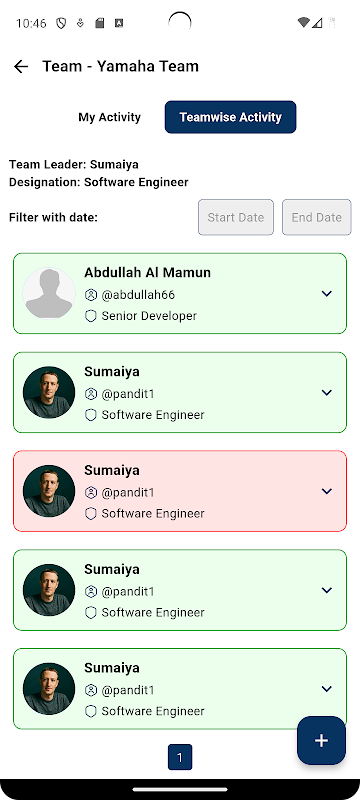Expand the last Sumaiya card chevron
The width and height of the screenshot is (360, 800).
click(327, 689)
